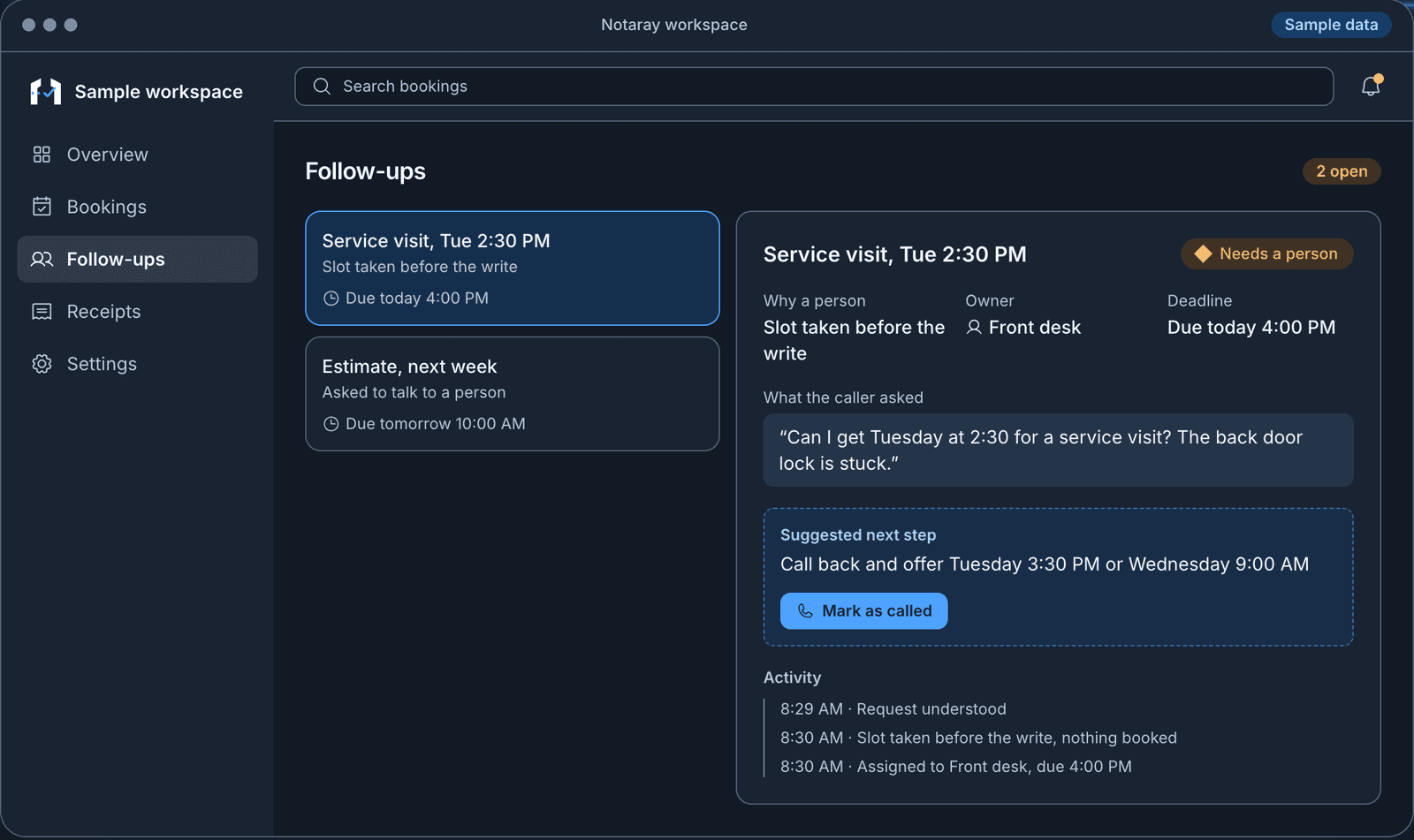1414x840 pixels.
Task: Select the Estimate, next week card
Action: [513, 394]
